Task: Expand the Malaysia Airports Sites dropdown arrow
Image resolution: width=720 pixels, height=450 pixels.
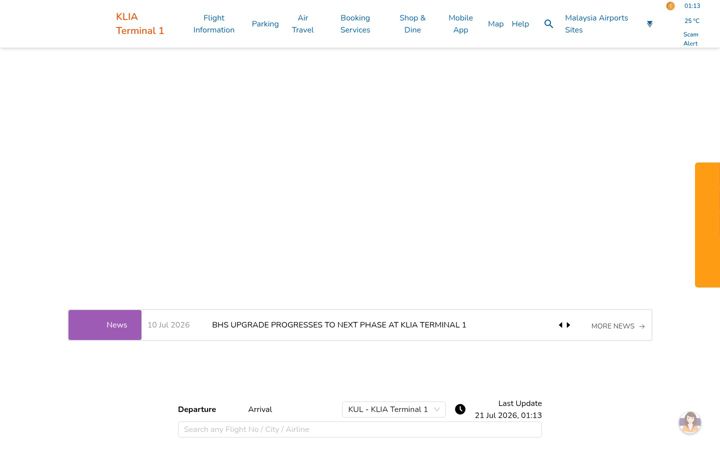Action: (649, 24)
